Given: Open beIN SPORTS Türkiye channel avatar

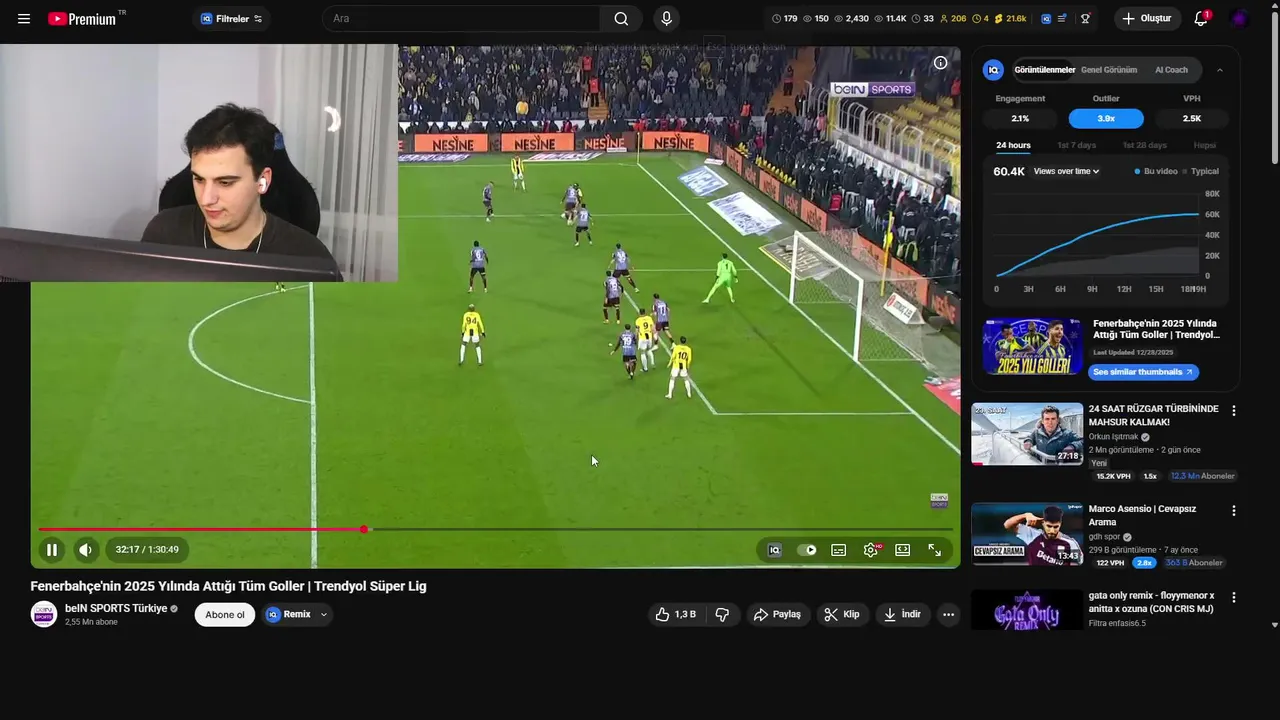Looking at the screenshot, I should click(44, 614).
